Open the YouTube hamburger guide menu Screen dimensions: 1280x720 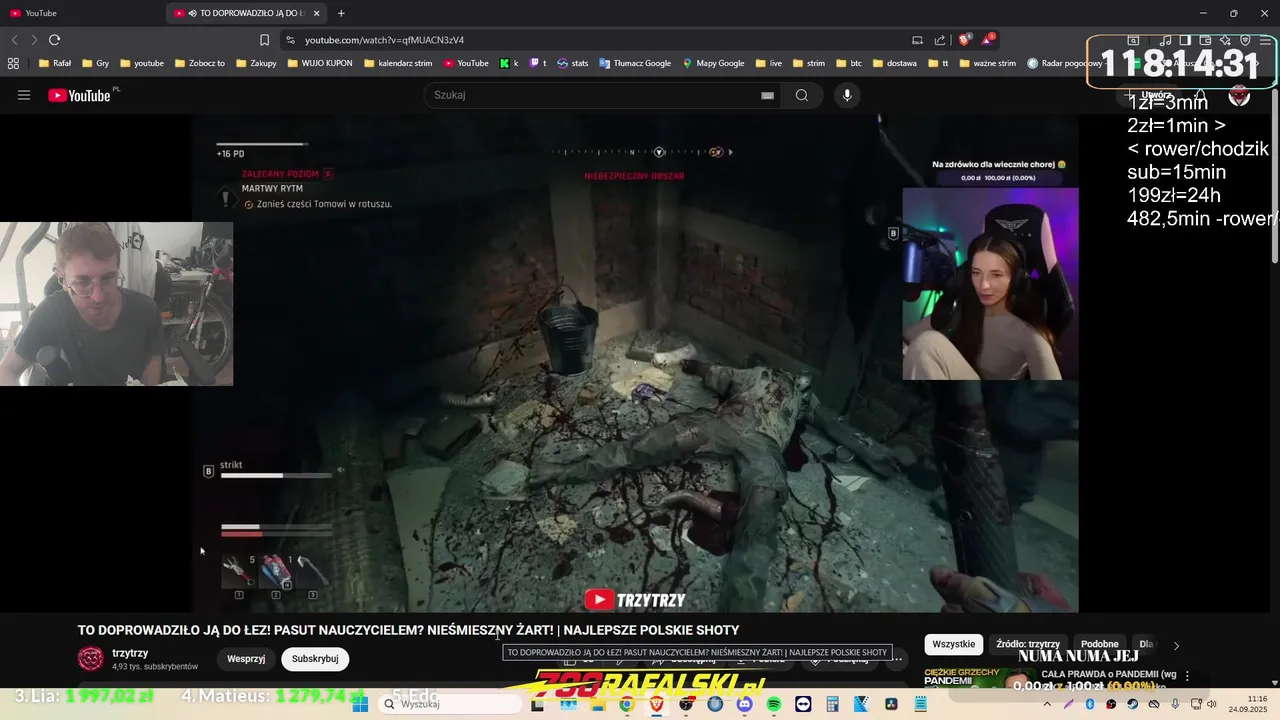click(24, 95)
